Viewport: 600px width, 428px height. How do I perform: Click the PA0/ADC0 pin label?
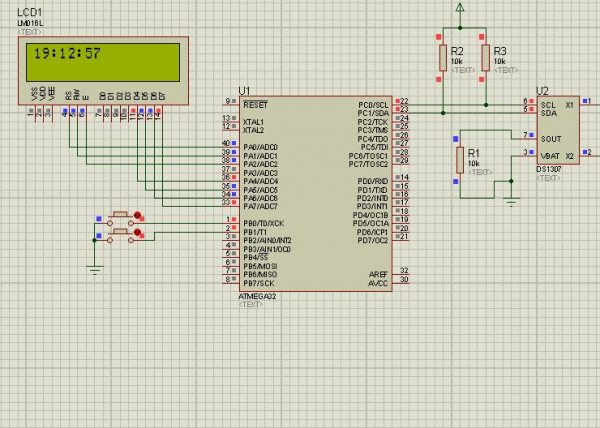(260, 147)
